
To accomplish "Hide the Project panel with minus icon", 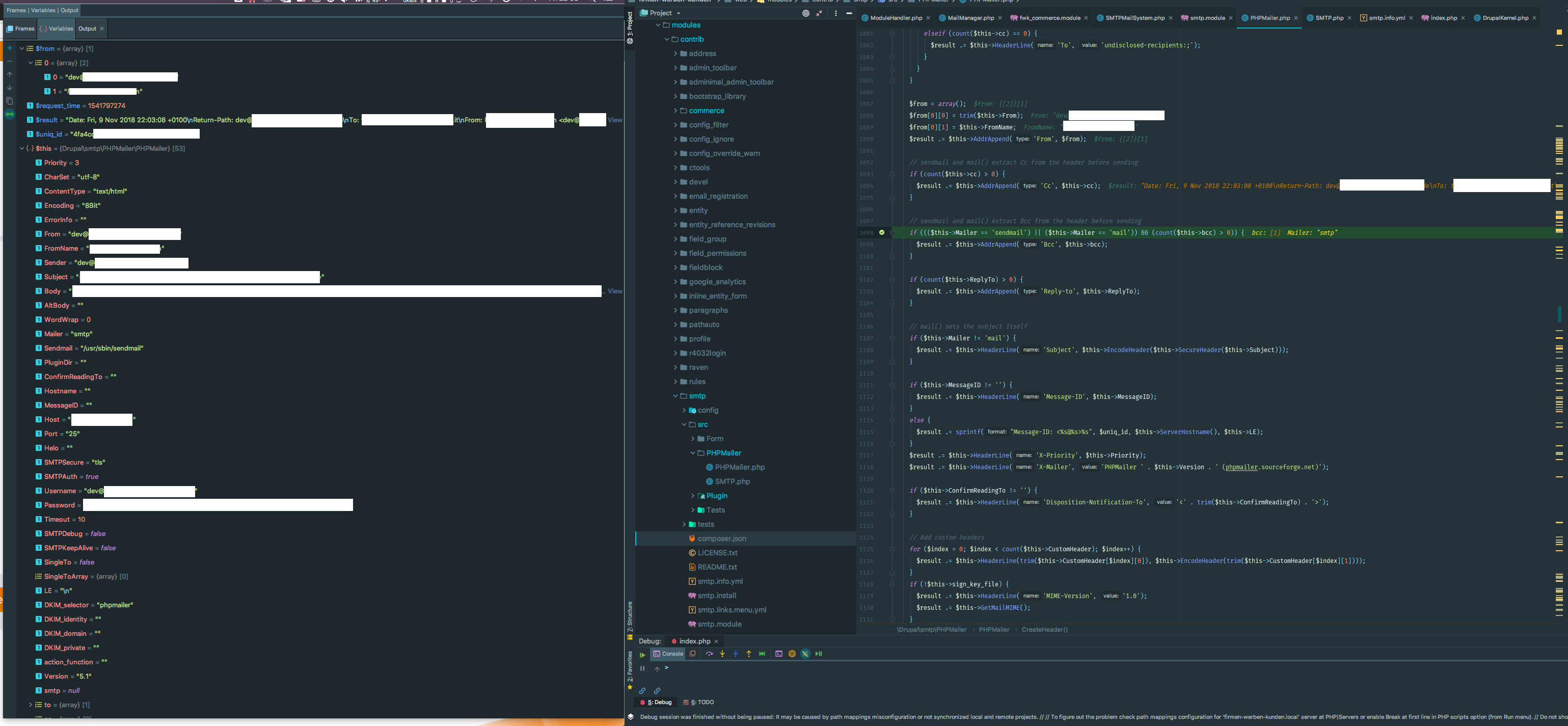I will point(849,13).
